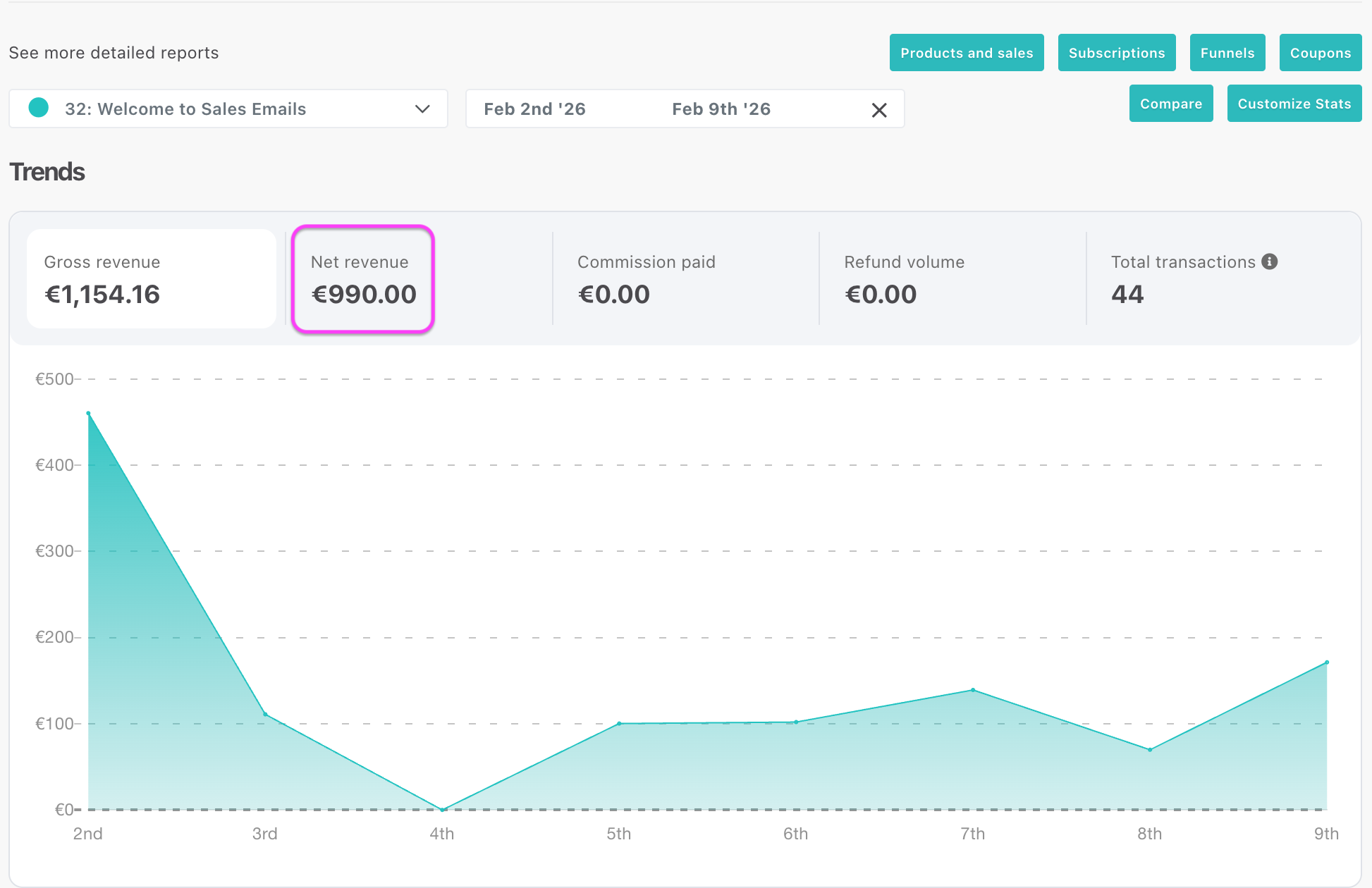Click the info icon beside Total transactions

click(1269, 261)
